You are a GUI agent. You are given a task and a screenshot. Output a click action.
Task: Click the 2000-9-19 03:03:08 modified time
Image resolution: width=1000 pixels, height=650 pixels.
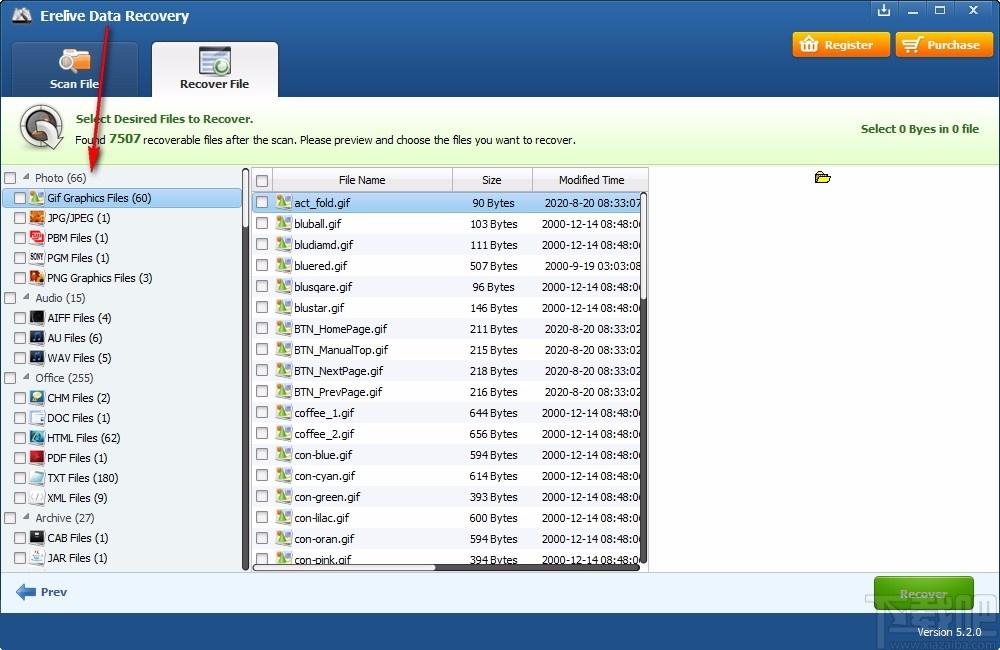pos(592,265)
